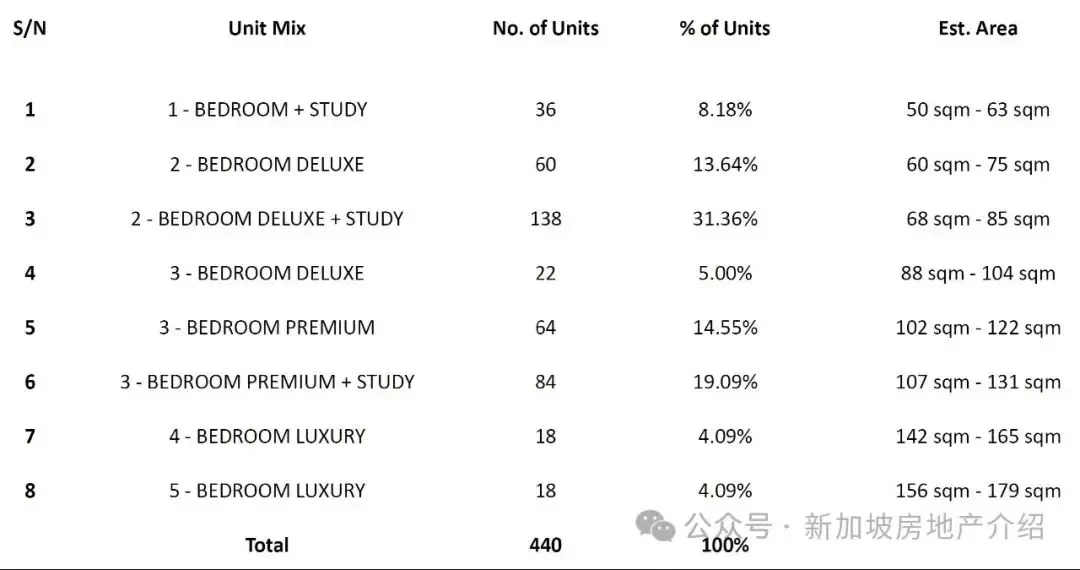Select the 2 - BEDROOM DELUXE cell
This screenshot has height=570, width=1080.
267,165
